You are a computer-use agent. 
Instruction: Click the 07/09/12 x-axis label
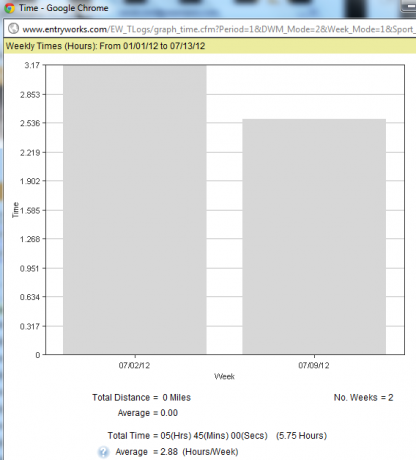pos(314,365)
